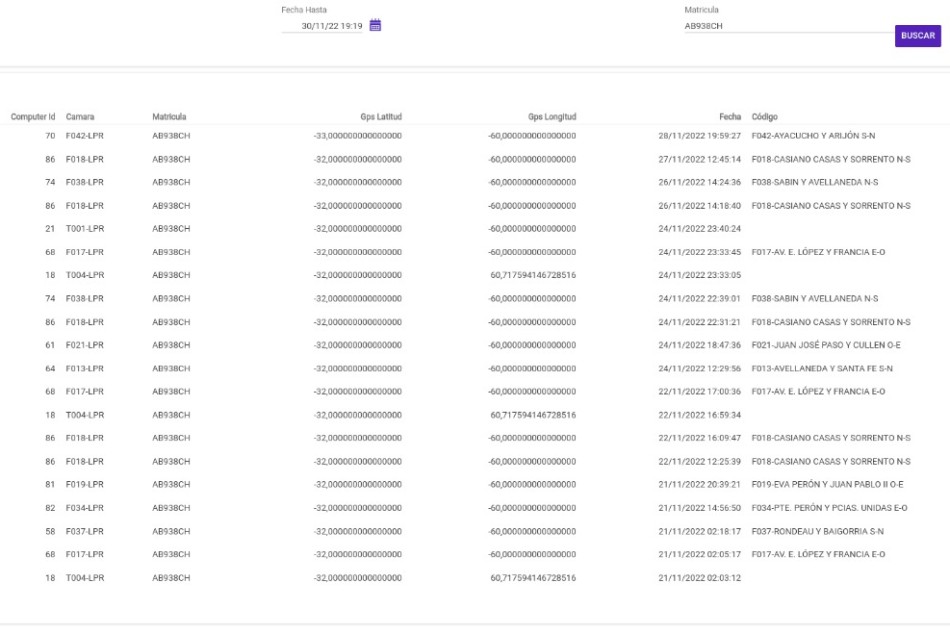Viewport: 950px width, 634px height.
Task: Sort by Camara column header
Action: [80, 117]
